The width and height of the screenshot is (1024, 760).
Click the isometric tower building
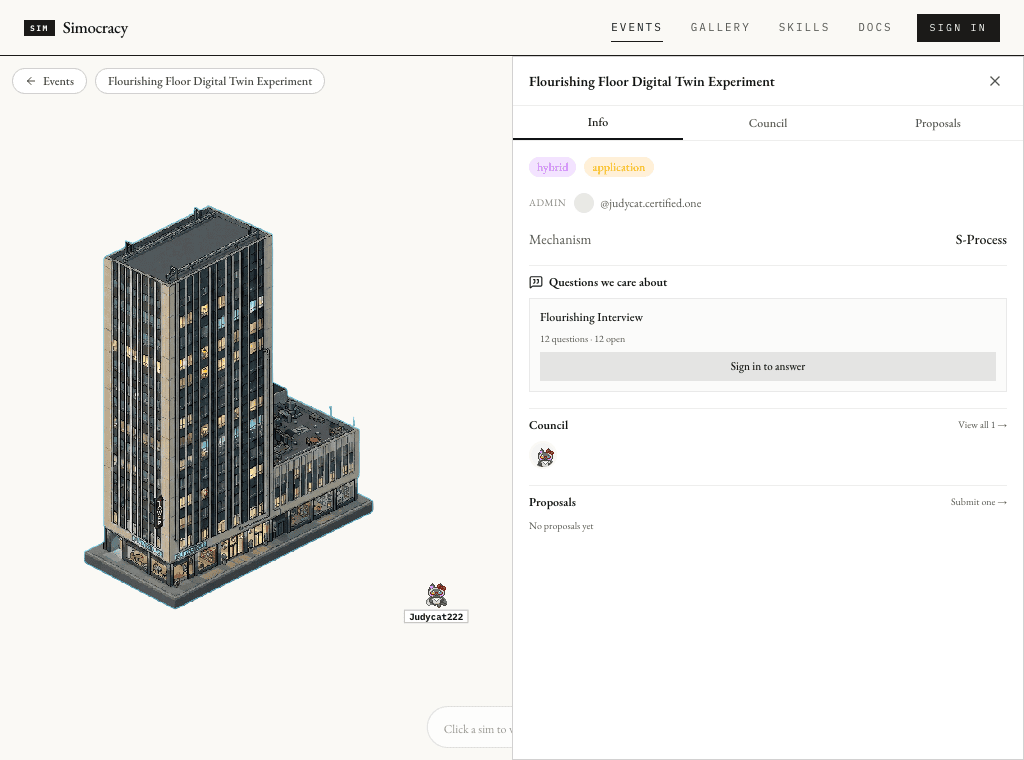[x=223, y=406]
